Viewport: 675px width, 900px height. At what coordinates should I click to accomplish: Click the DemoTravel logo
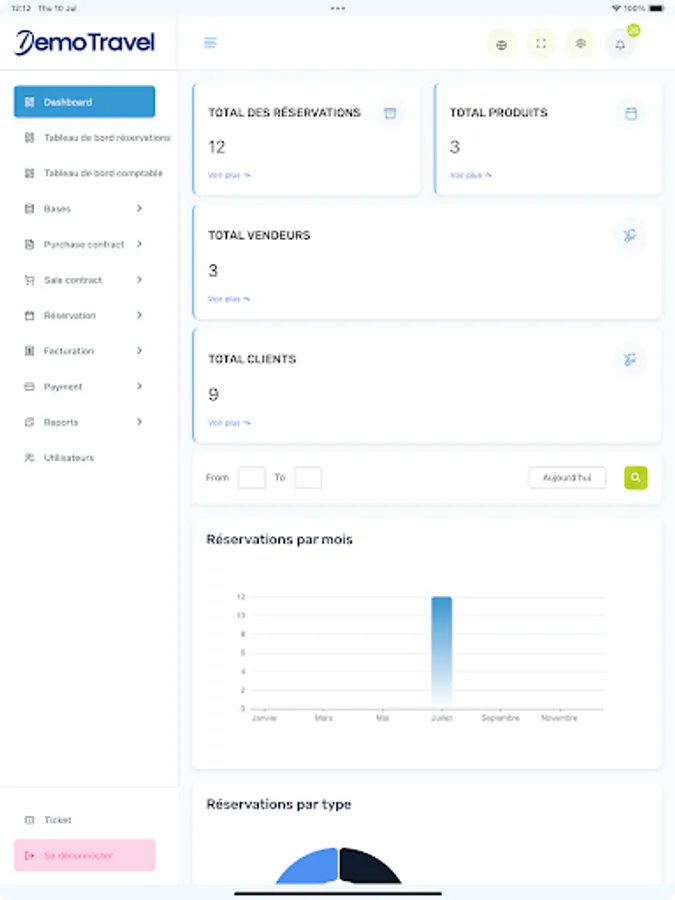tap(85, 42)
